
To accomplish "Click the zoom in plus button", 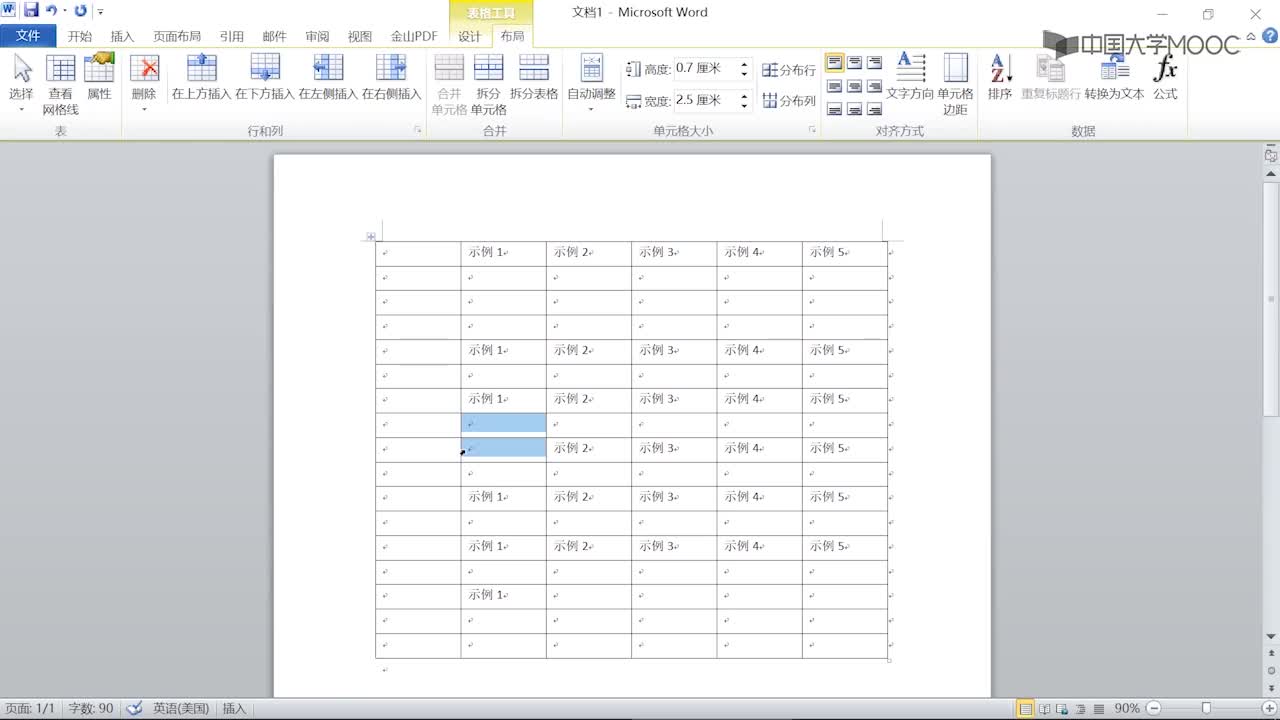I will pos(1269,708).
